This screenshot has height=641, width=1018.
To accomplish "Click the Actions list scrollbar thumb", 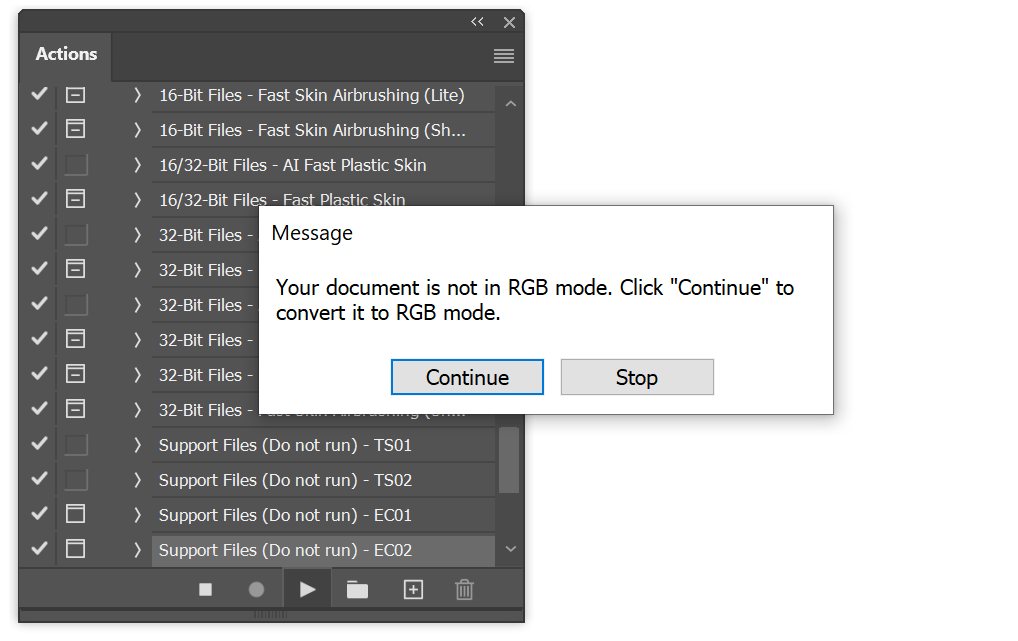I will coord(509,460).
